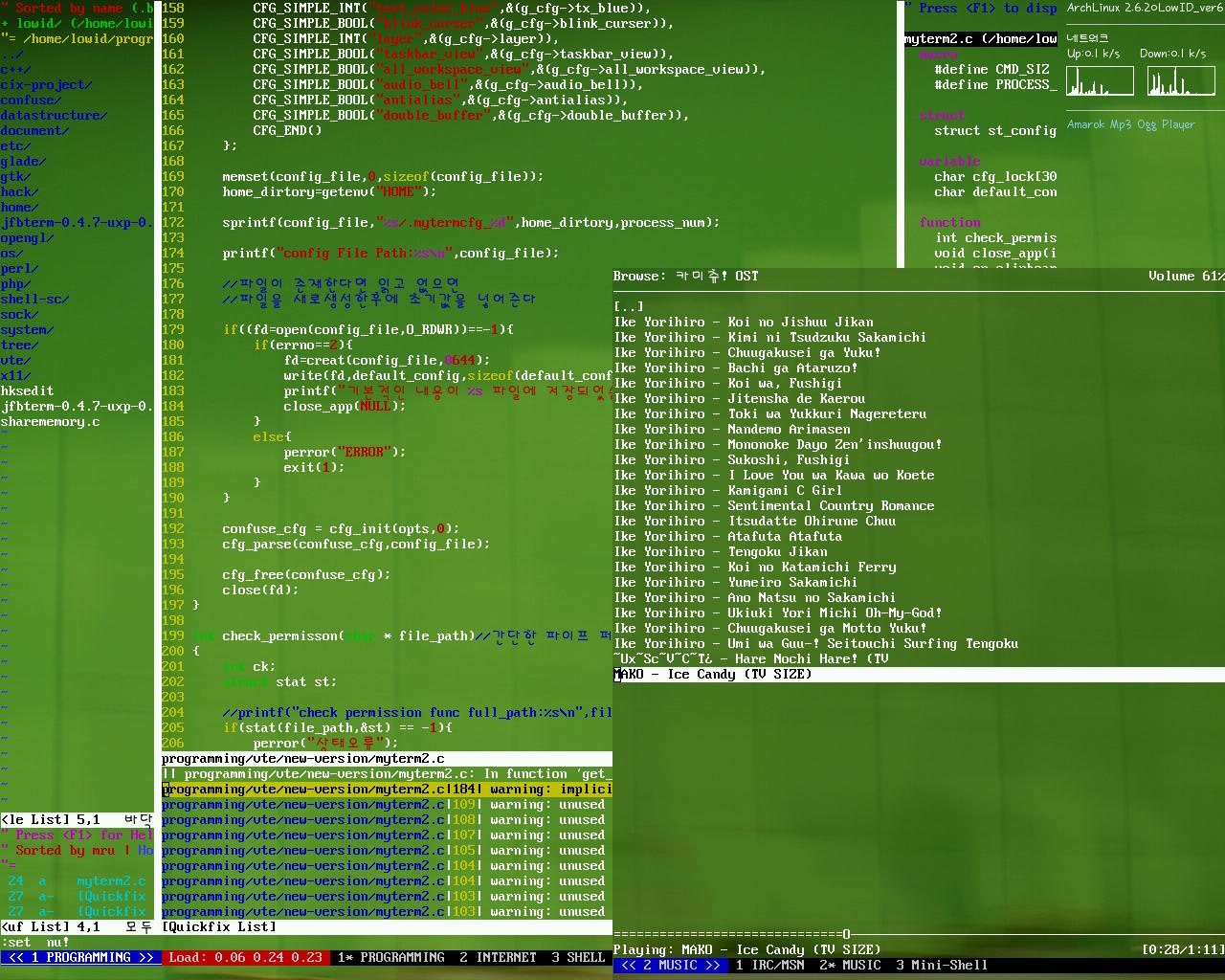Select the song Kamigami C Girl

point(728,490)
